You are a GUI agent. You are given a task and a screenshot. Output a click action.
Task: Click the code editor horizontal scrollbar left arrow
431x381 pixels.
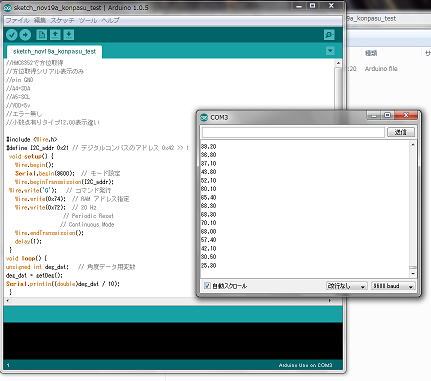click(8, 300)
